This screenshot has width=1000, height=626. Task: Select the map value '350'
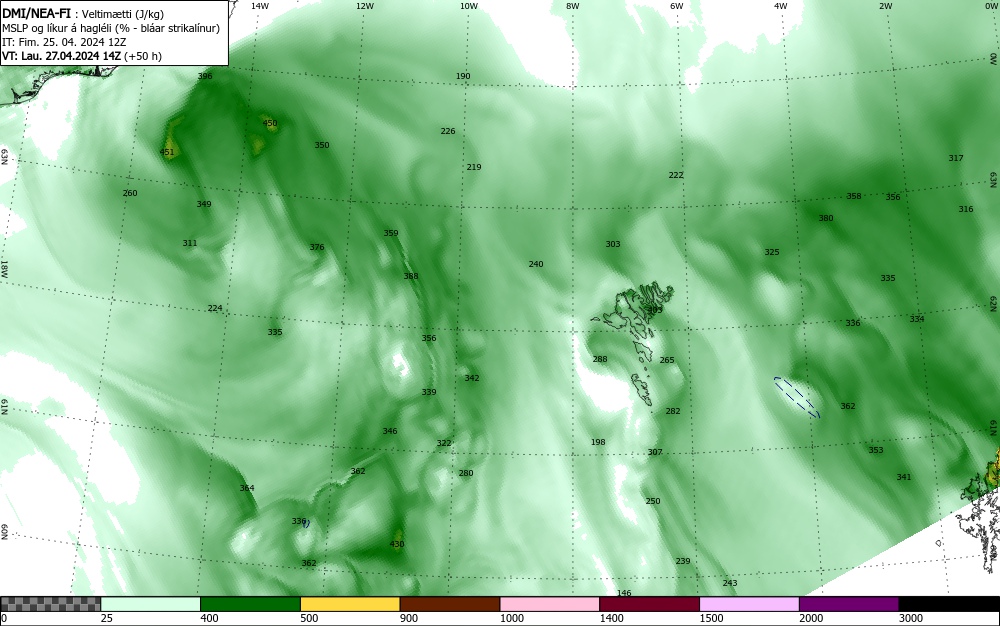pyautogui.click(x=322, y=145)
